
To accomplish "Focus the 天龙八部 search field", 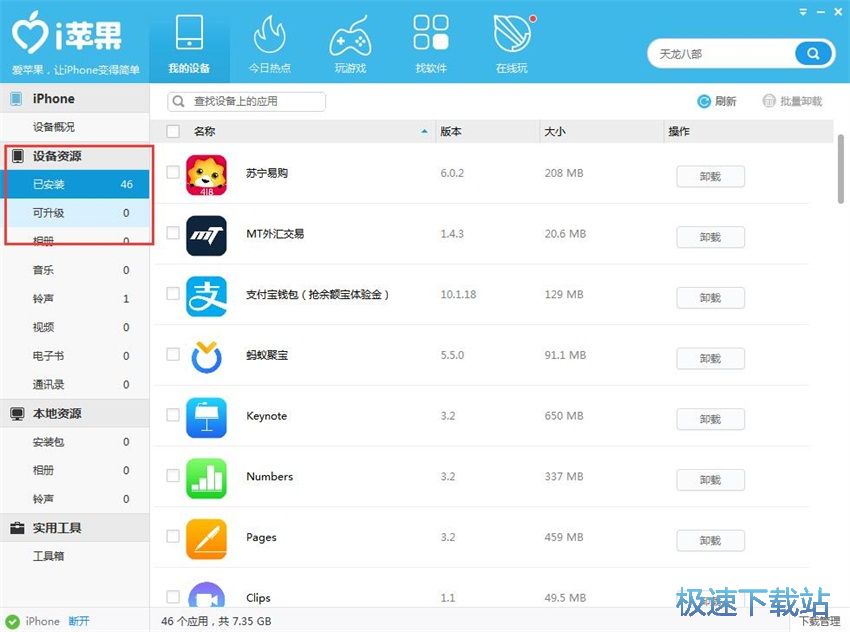I will coord(722,54).
